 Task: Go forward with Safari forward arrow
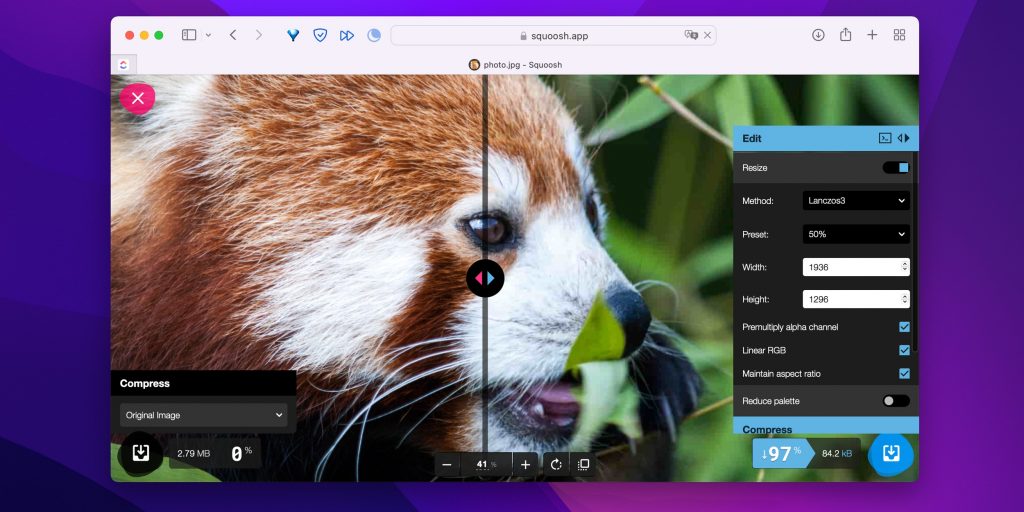point(259,35)
